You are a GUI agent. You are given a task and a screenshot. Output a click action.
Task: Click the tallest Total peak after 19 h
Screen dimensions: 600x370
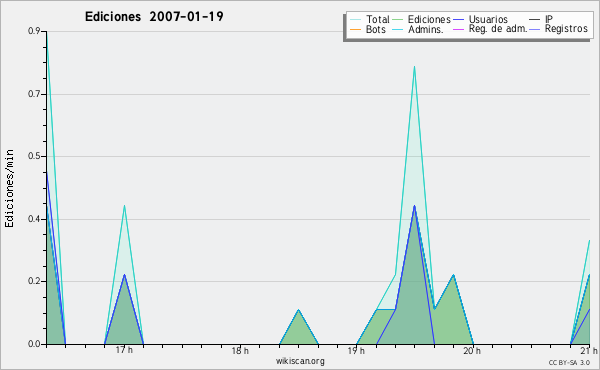[x=414, y=67]
